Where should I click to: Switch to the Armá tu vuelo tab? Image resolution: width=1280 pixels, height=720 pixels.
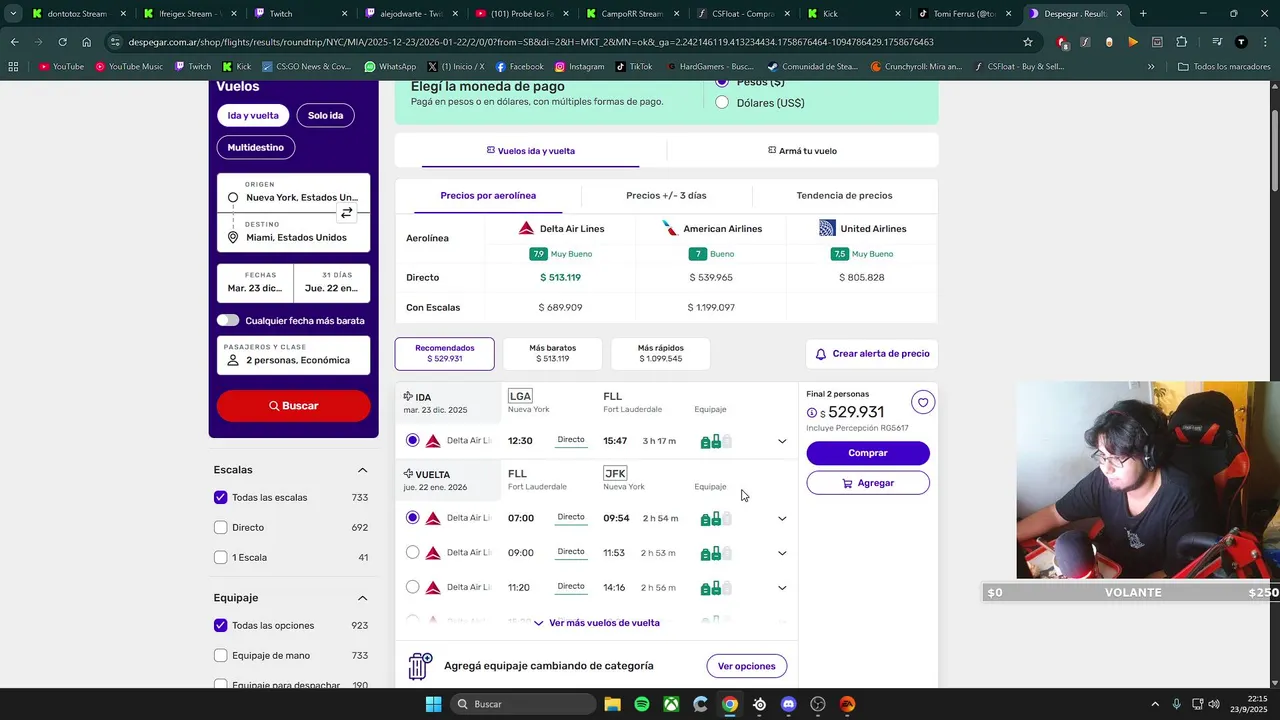click(x=802, y=151)
